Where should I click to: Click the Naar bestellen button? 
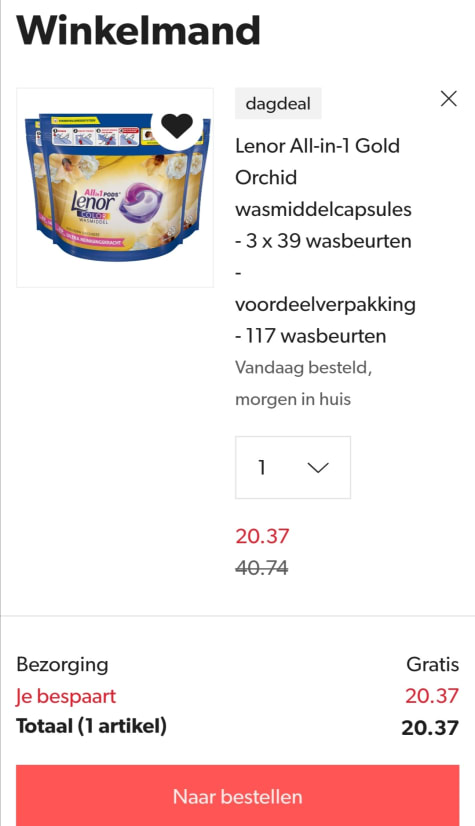tap(238, 795)
